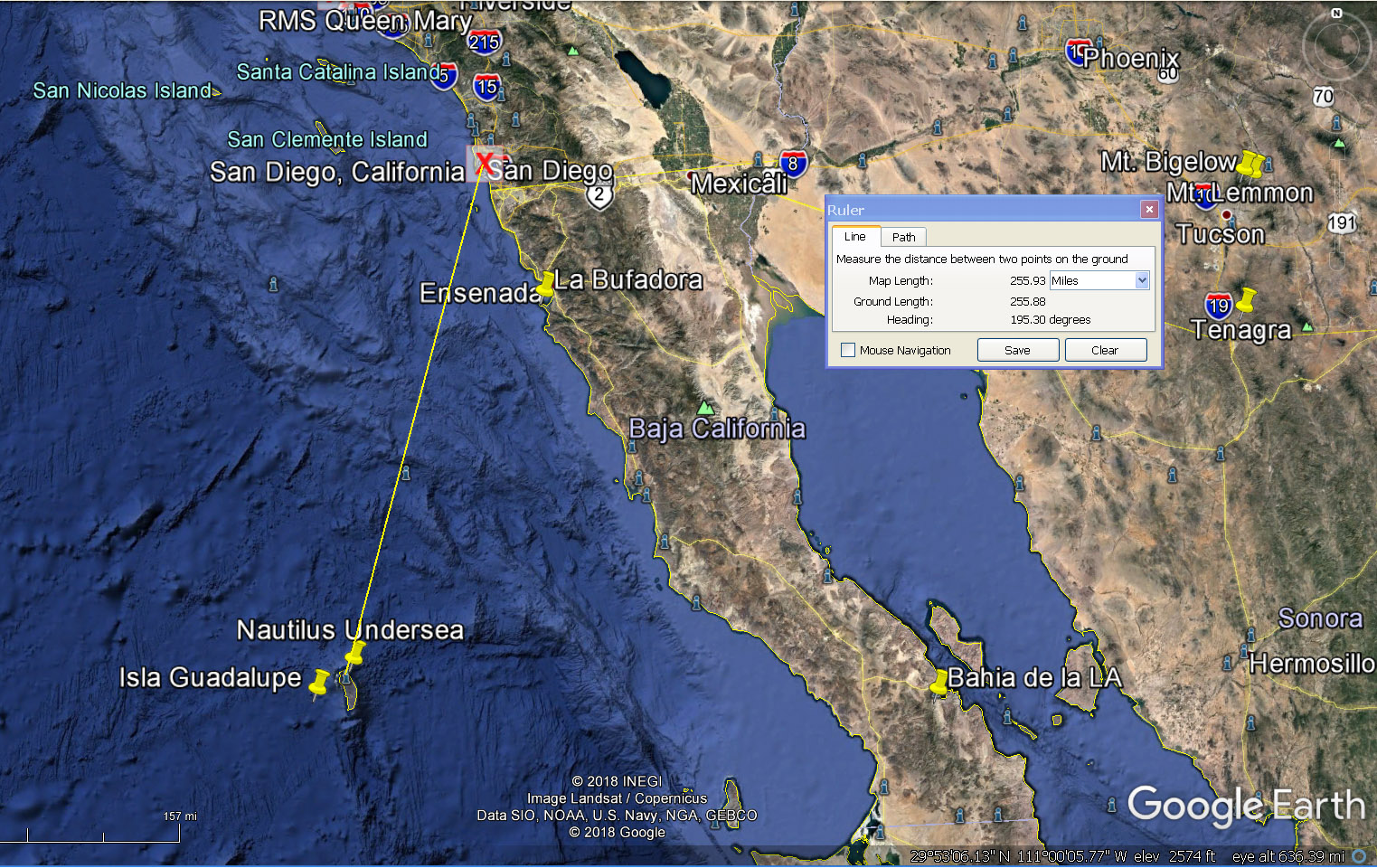Click the eye alt 636.39 mi readout

[x=1288, y=856]
